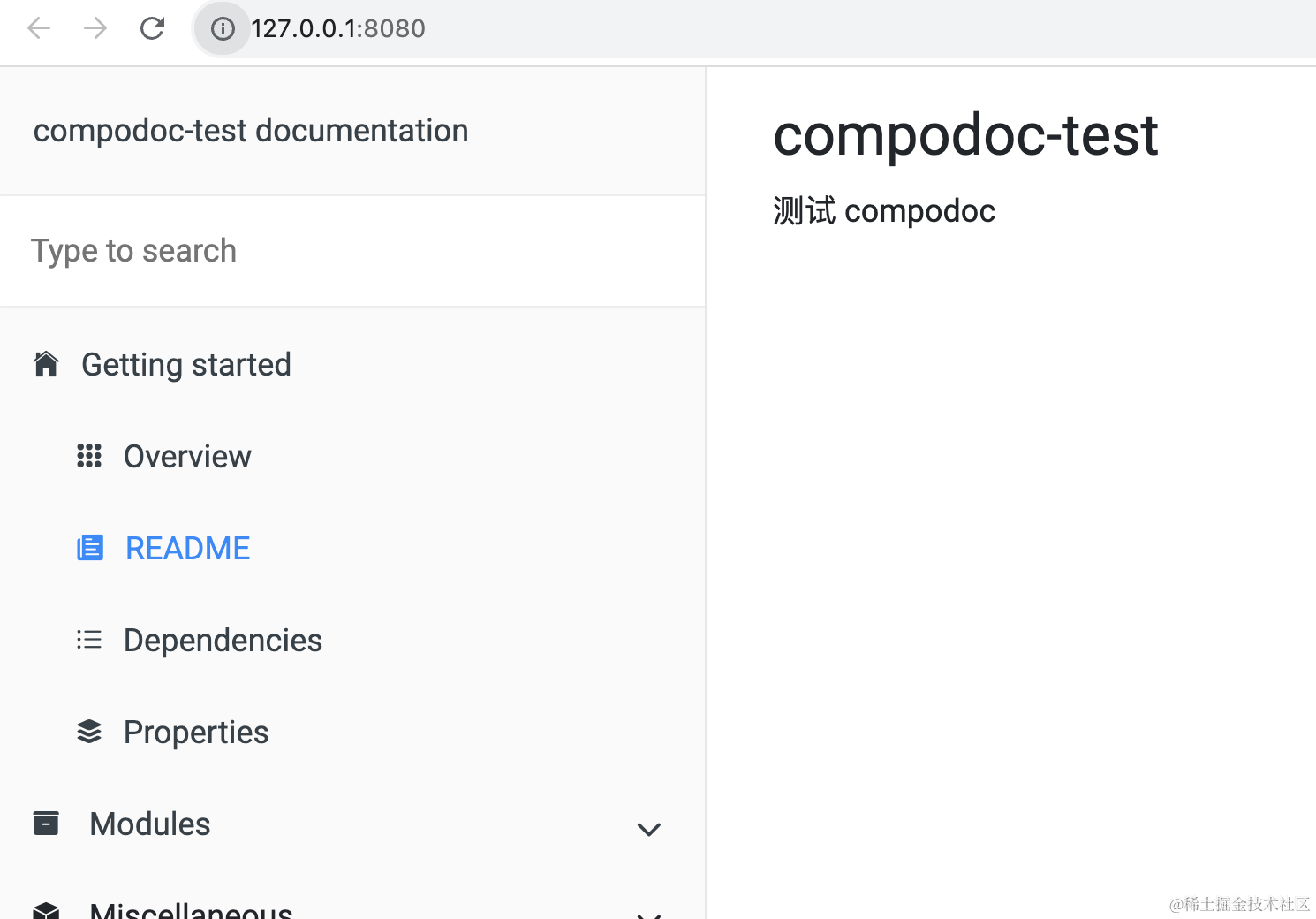Image resolution: width=1316 pixels, height=919 pixels.
Task: Open site information icon in address bar
Action: (x=223, y=29)
